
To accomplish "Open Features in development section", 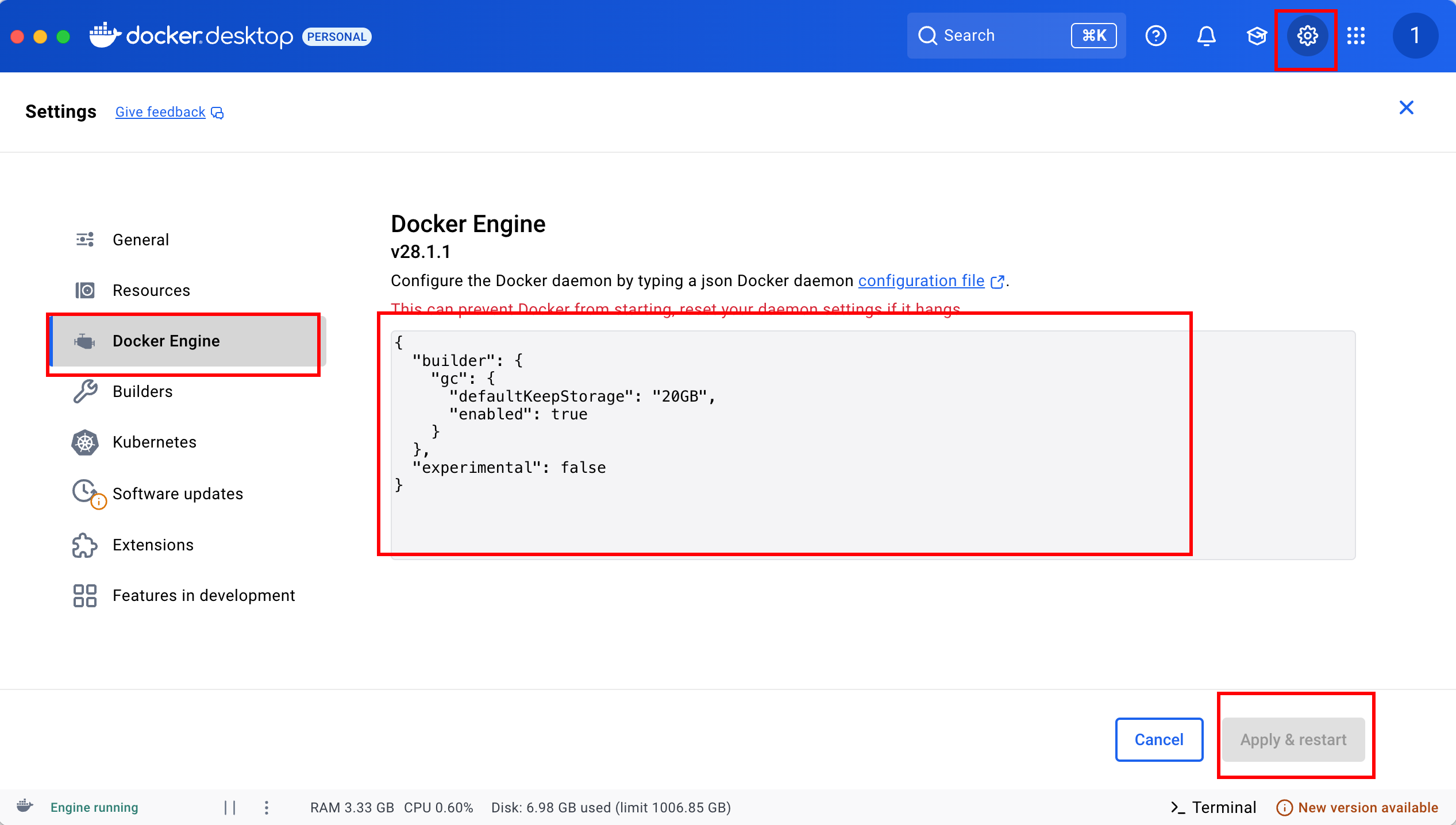I will (x=188, y=596).
